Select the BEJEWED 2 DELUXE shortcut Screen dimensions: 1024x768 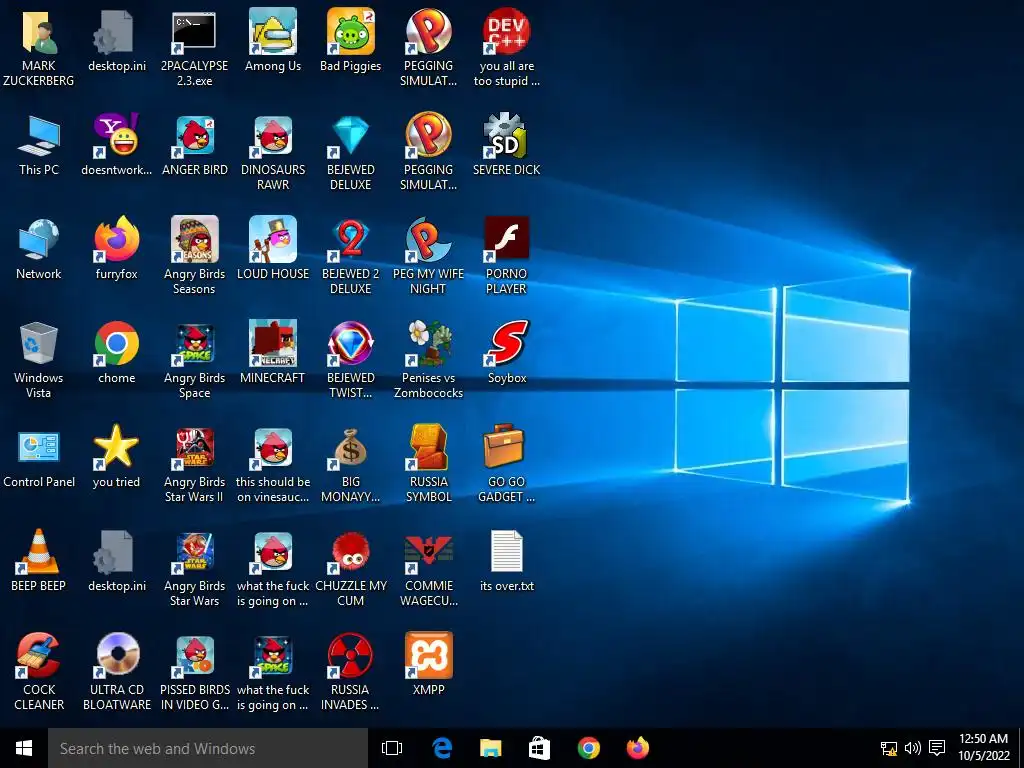(x=351, y=239)
